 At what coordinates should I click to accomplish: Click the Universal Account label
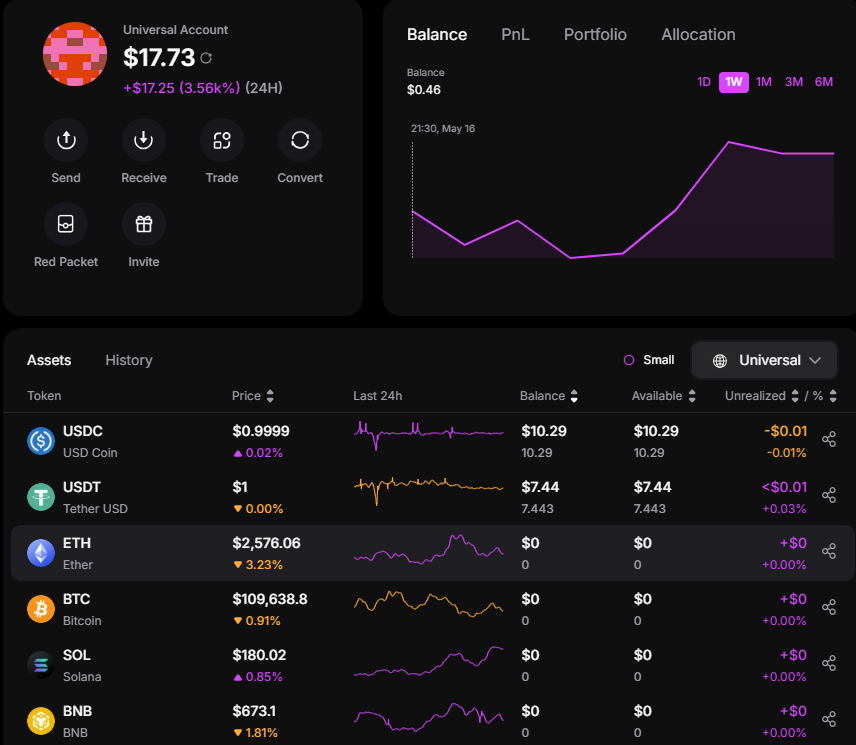175,30
